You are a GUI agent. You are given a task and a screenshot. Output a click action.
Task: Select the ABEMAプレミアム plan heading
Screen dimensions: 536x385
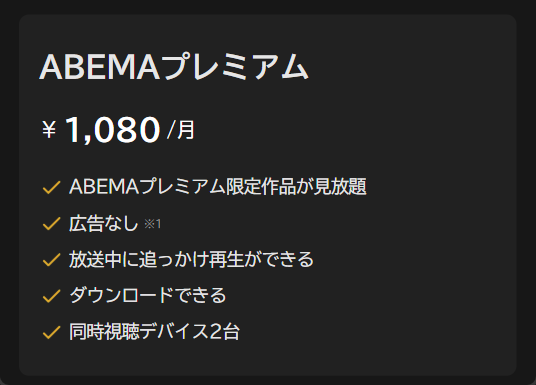click(x=174, y=67)
